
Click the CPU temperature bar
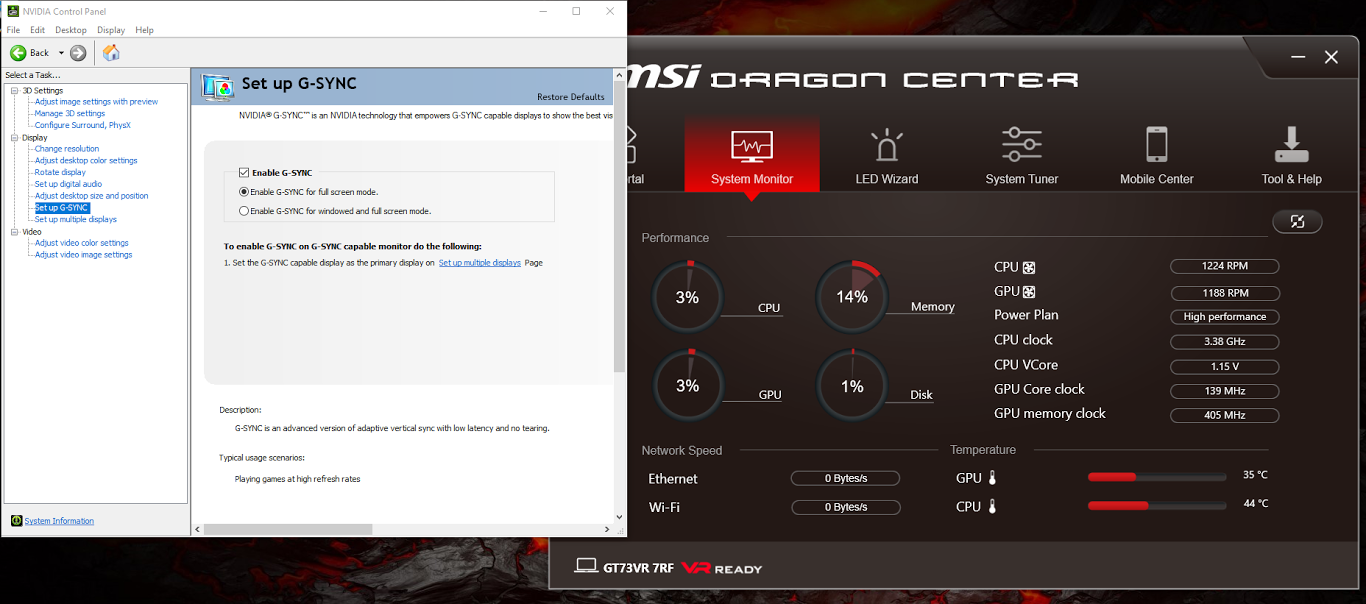pos(1157,506)
